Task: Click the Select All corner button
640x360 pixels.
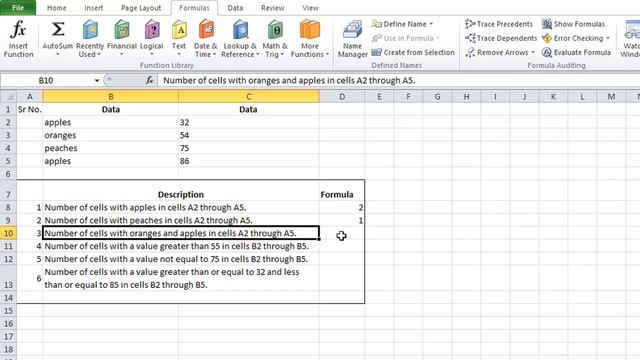Action: 8,97
